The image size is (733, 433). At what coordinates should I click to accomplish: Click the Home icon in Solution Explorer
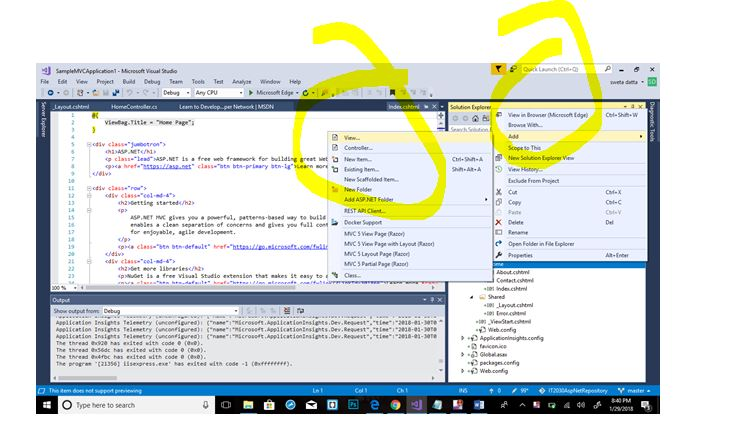[475, 118]
